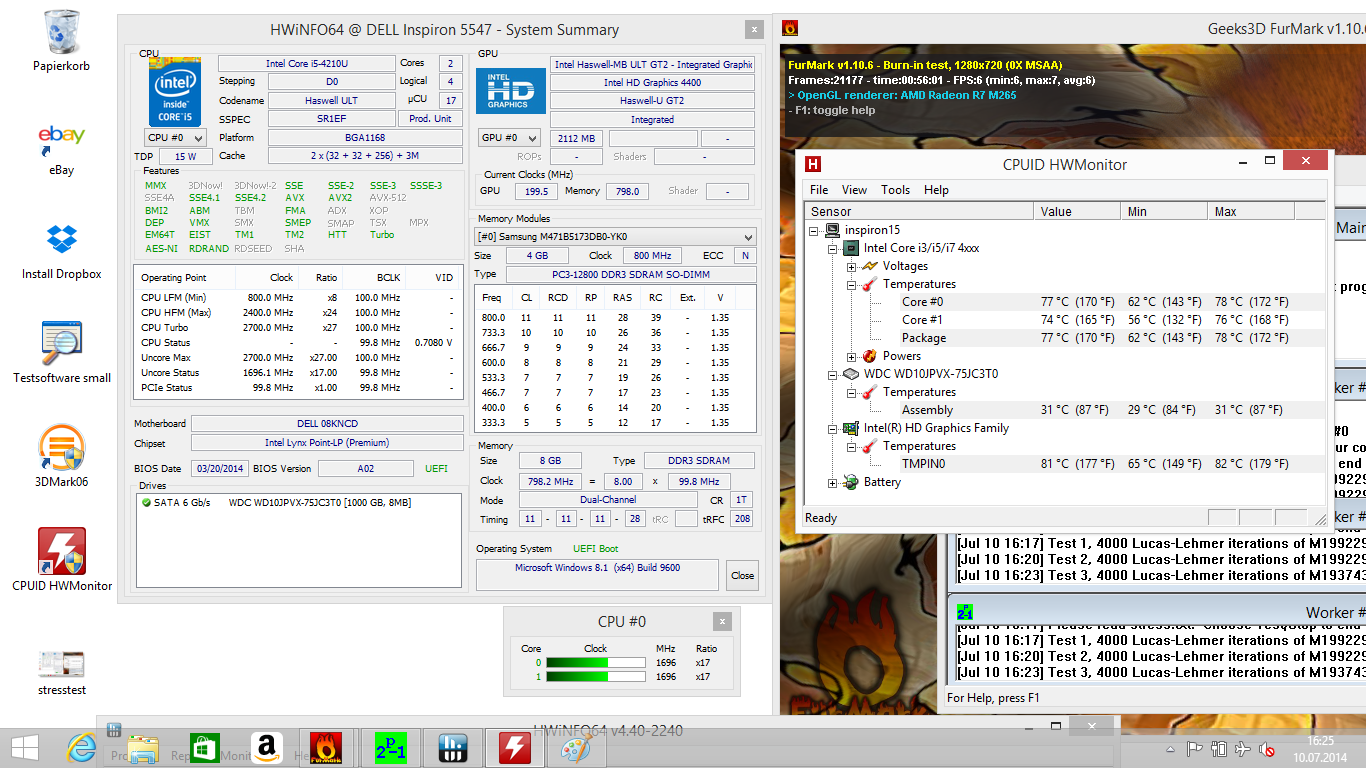Open the View menu in HWMonitor

[x=854, y=190]
